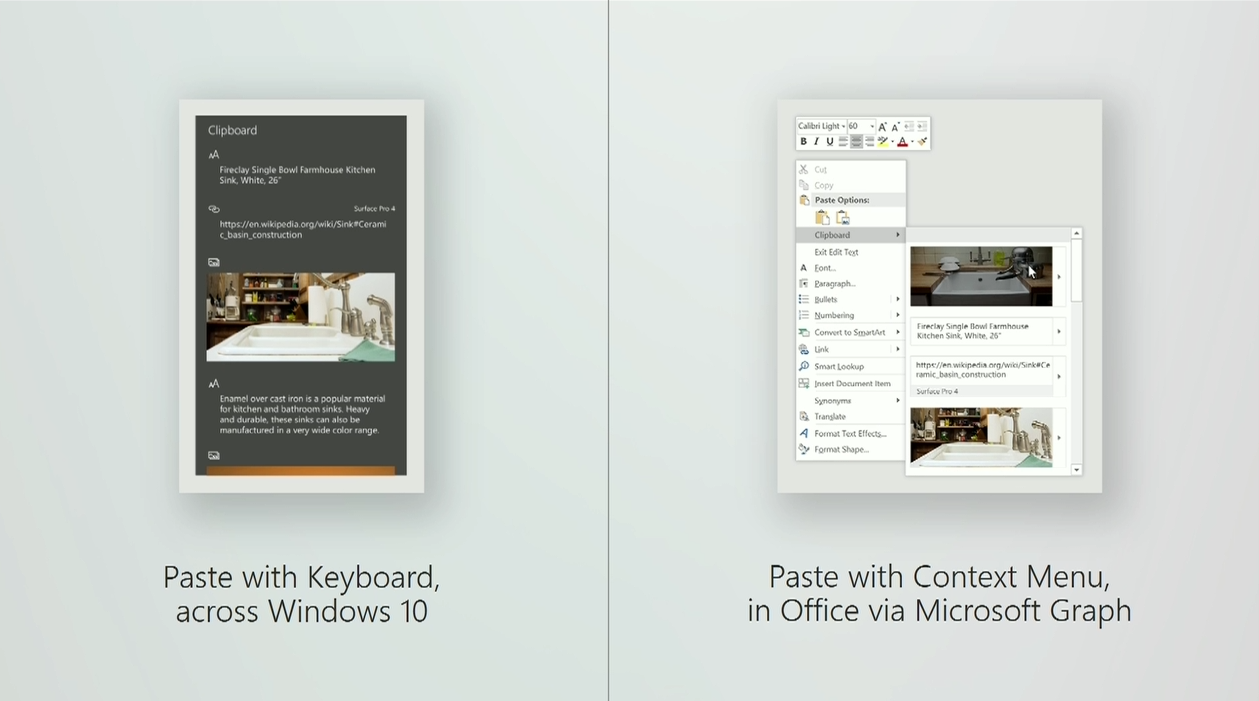Click the red font color swatch
Screen dimensions: 1259x701
(902, 142)
